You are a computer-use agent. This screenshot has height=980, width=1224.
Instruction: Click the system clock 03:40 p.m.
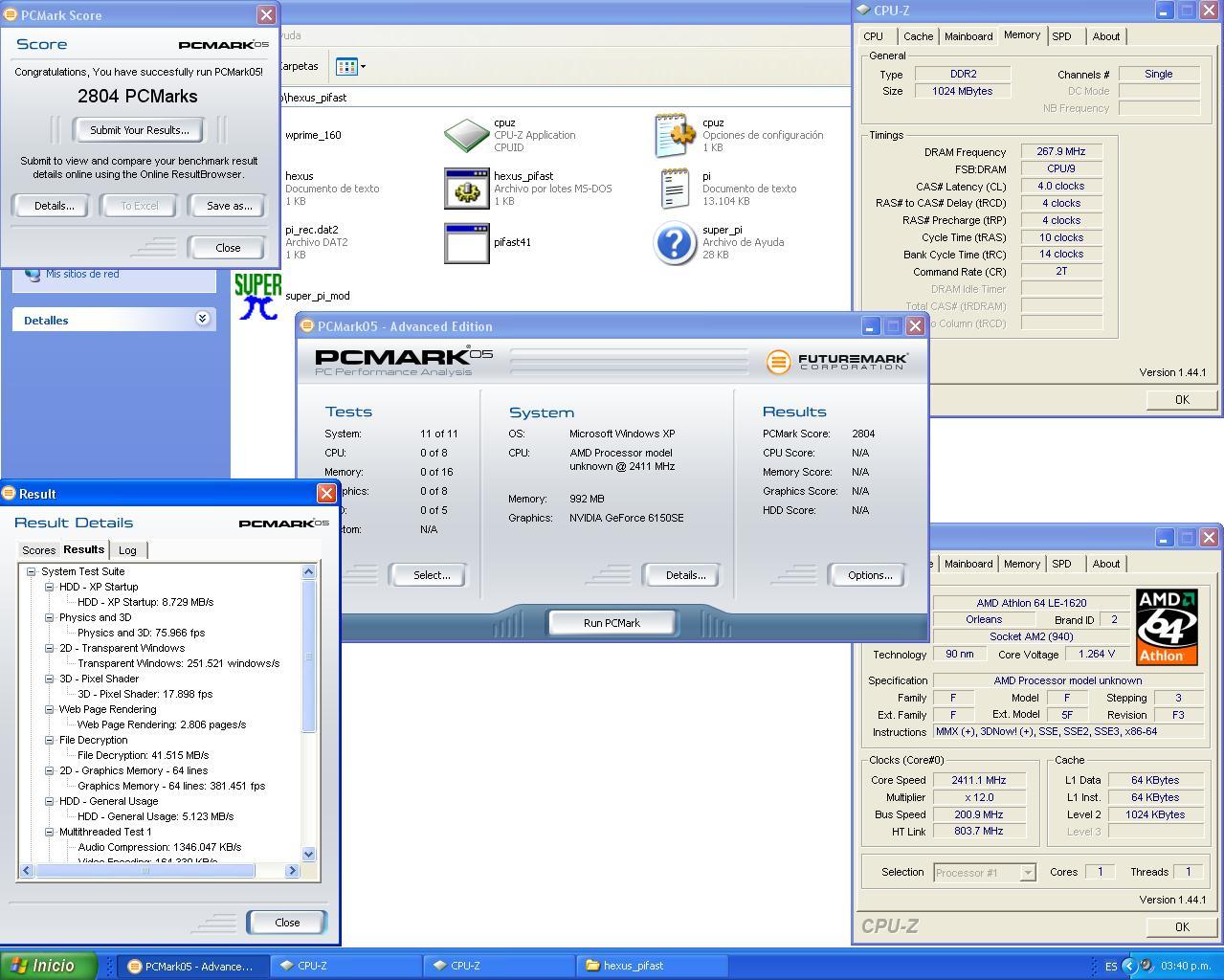(1187, 966)
